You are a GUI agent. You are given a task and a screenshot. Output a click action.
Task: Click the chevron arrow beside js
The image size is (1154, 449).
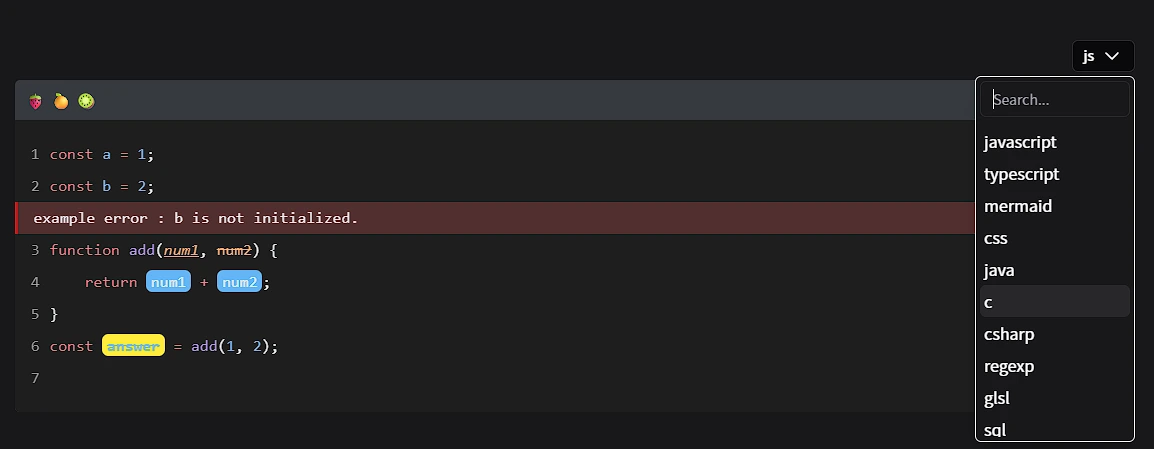coord(1112,56)
